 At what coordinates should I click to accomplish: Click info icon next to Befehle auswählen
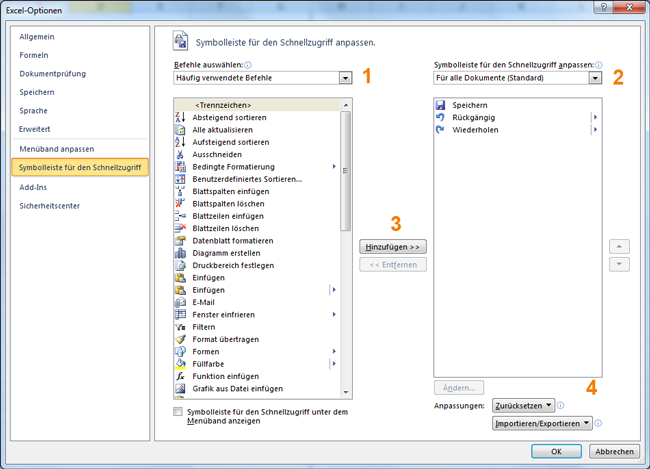coord(248,65)
